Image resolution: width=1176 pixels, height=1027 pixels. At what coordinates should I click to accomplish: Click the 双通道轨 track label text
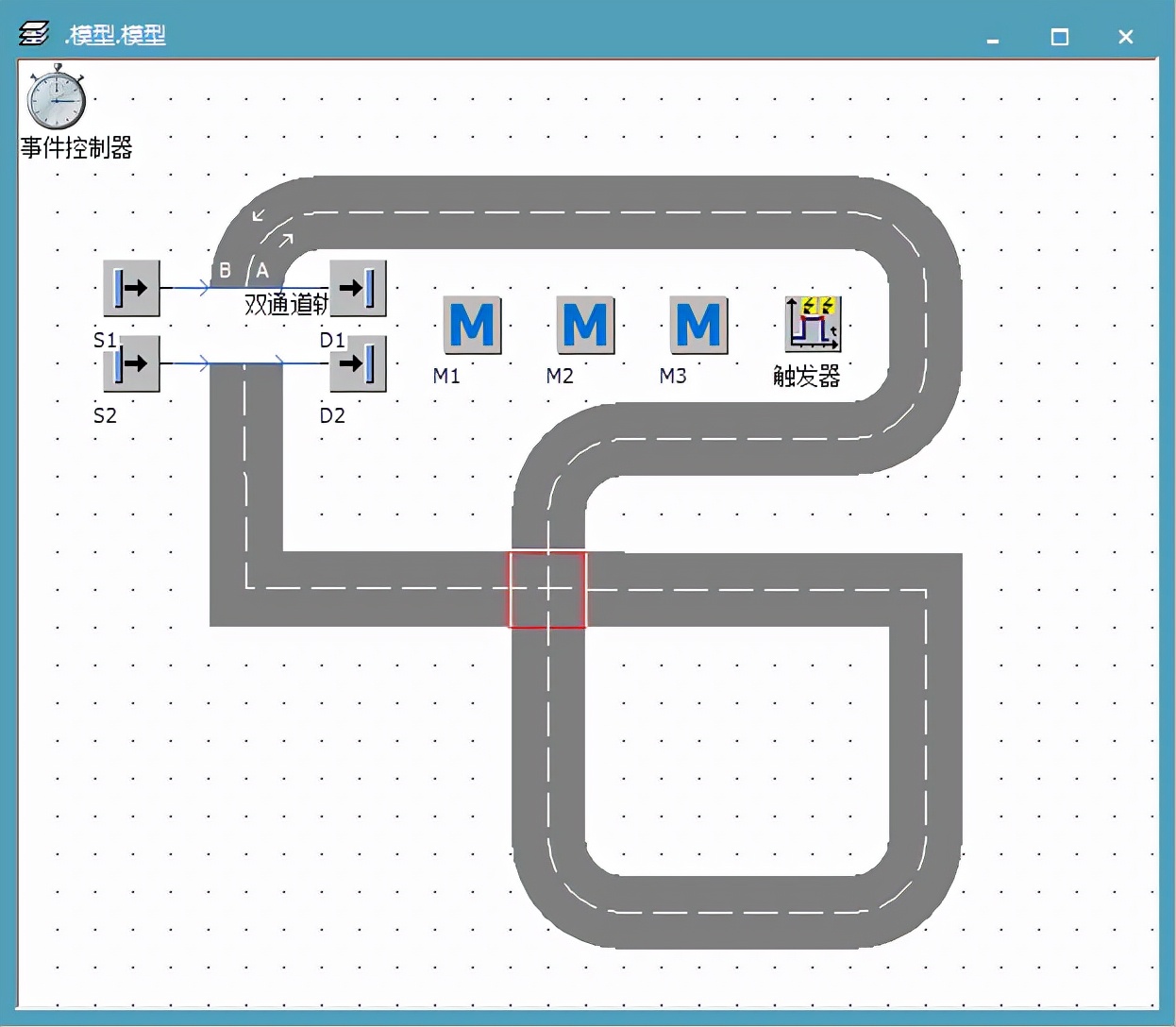pos(285,304)
